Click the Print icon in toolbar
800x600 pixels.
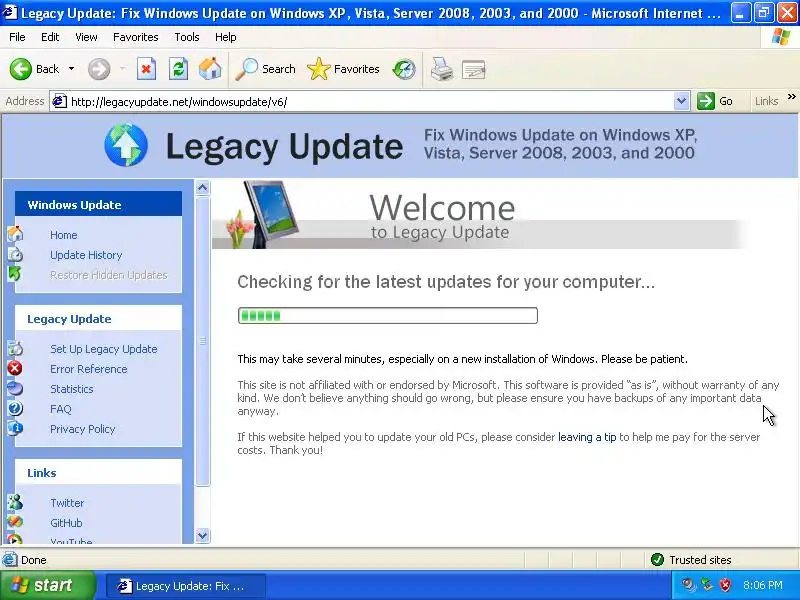(442, 69)
